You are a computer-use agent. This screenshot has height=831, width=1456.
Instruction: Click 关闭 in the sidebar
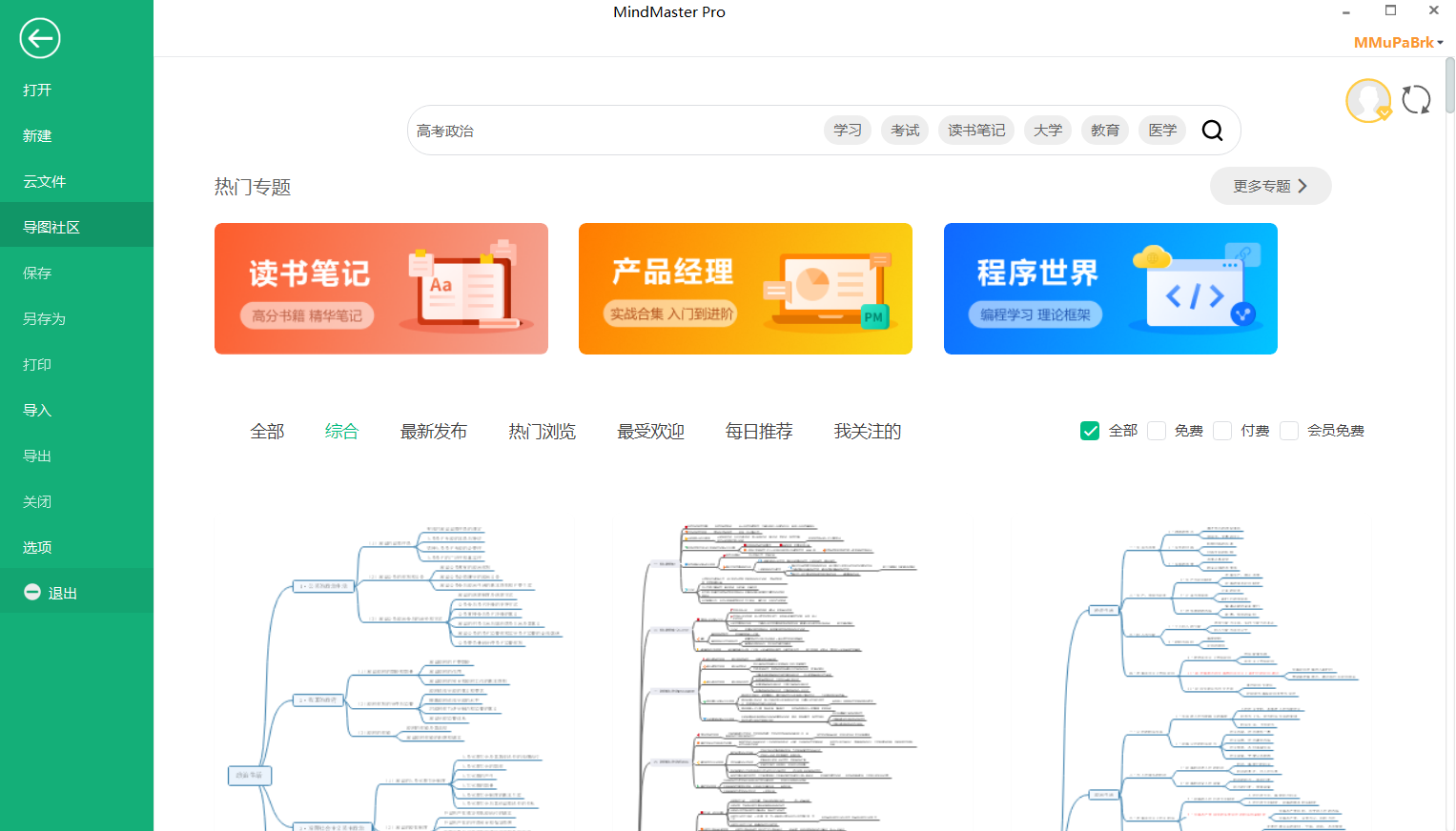[76, 501]
